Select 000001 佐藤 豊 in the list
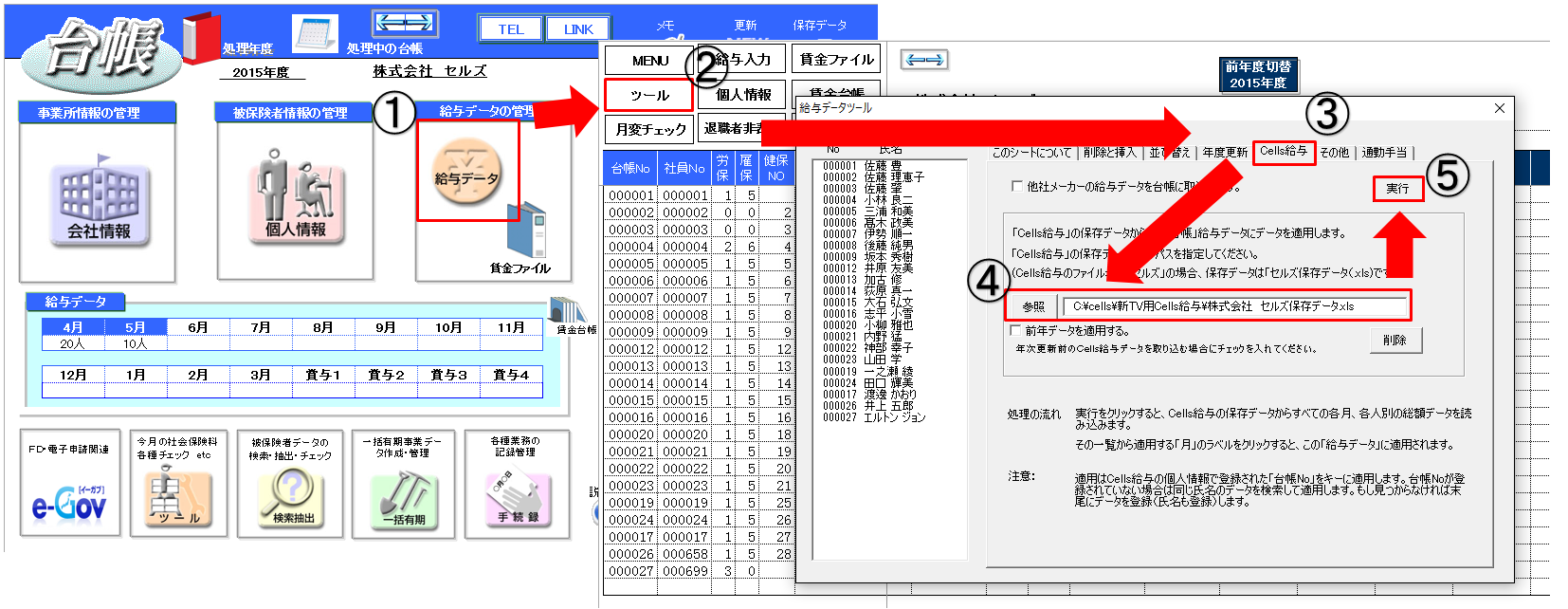The height and width of the screenshot is (609, 1568). [862, 166]
